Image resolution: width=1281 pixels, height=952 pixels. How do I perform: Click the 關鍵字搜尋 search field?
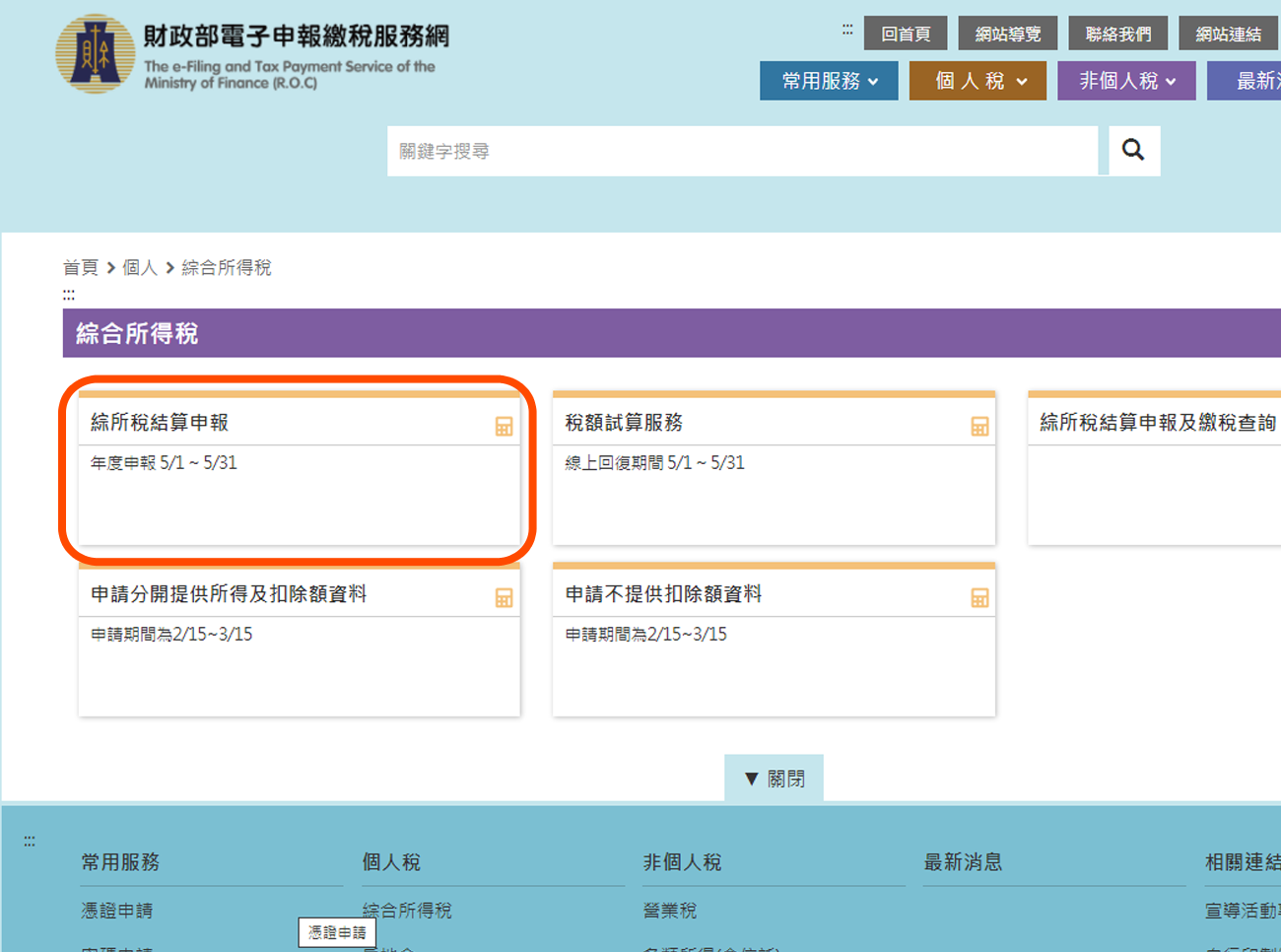click(x=741, y=151)
